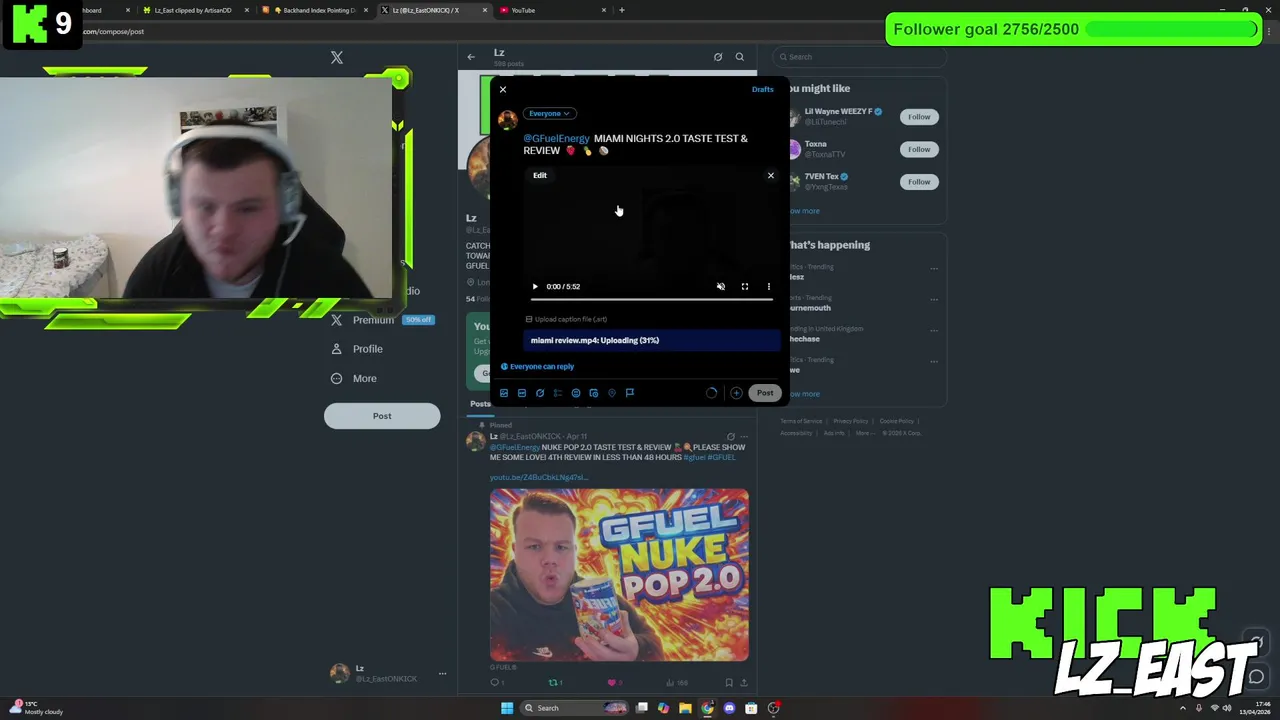Screen dimensions: 1280x720
Task: Go back using profile back arrow
Action: point(471,57)
